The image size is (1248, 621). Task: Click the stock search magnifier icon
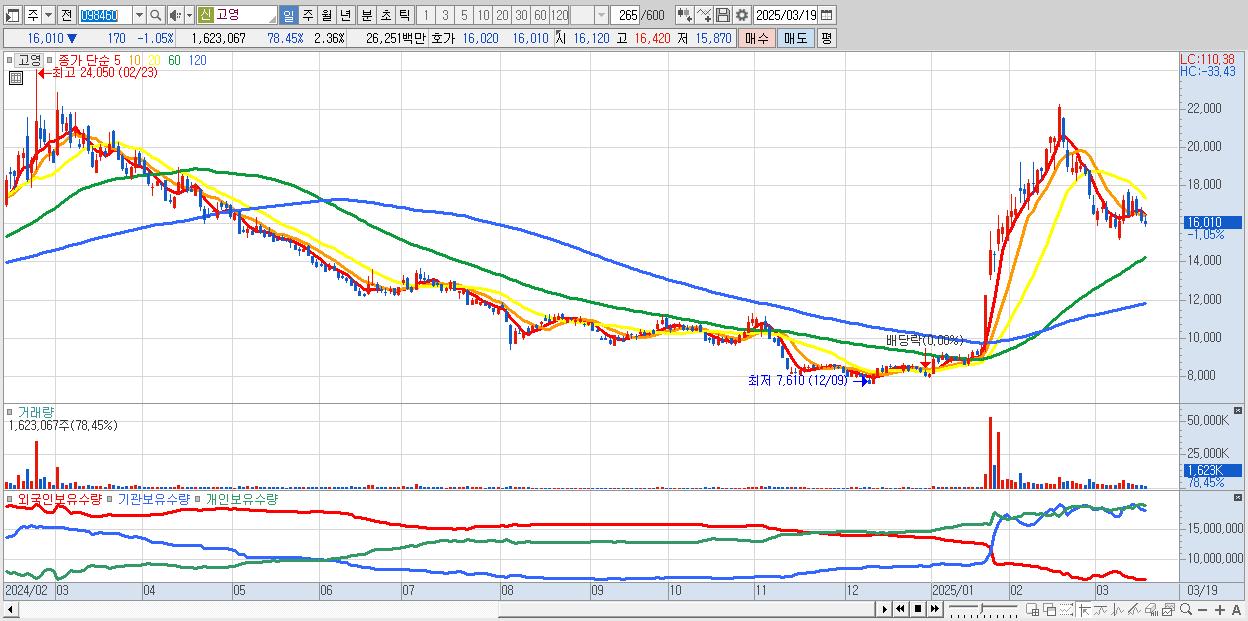tap(156, 15)
